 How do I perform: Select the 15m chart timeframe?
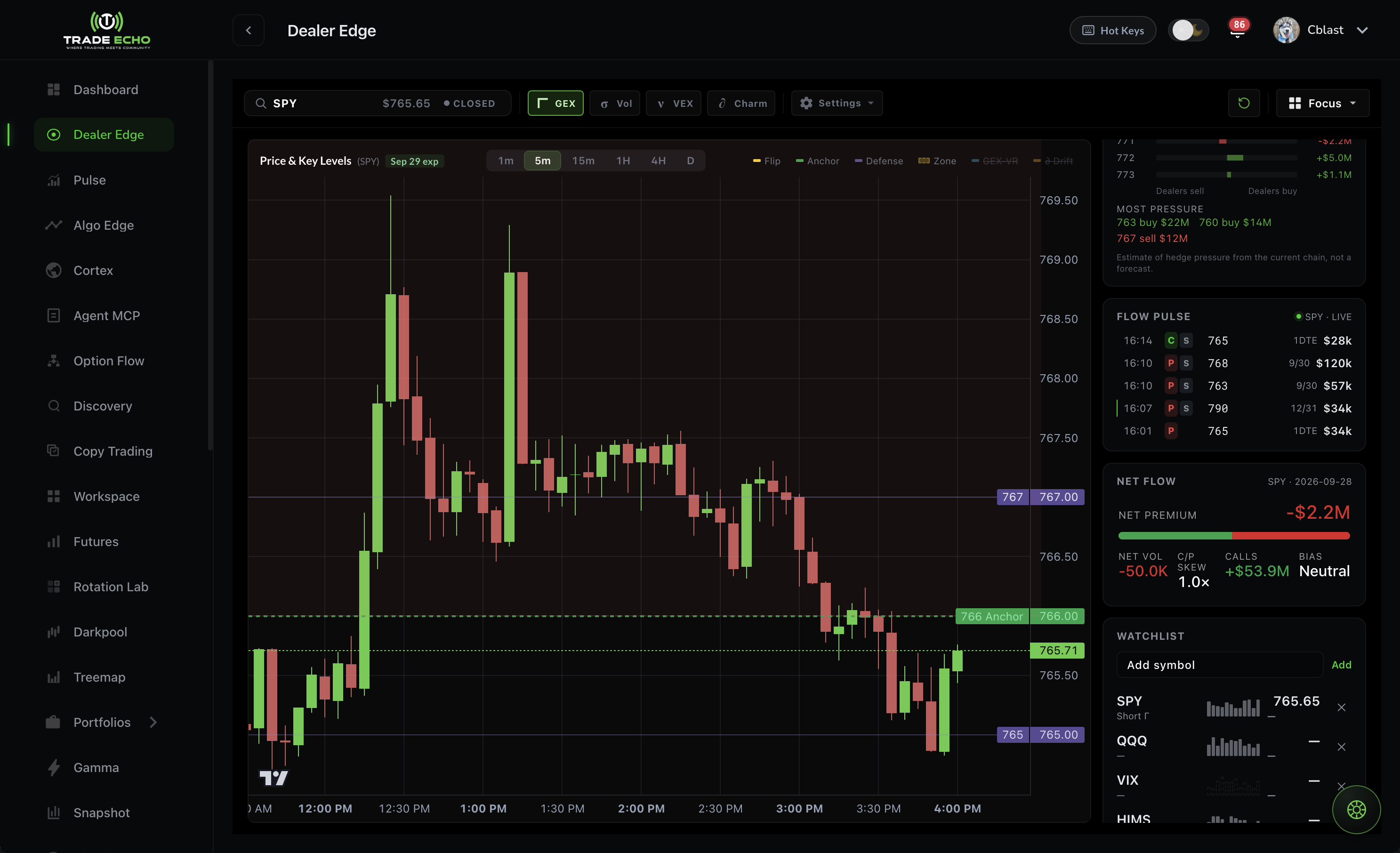point(584,161)
